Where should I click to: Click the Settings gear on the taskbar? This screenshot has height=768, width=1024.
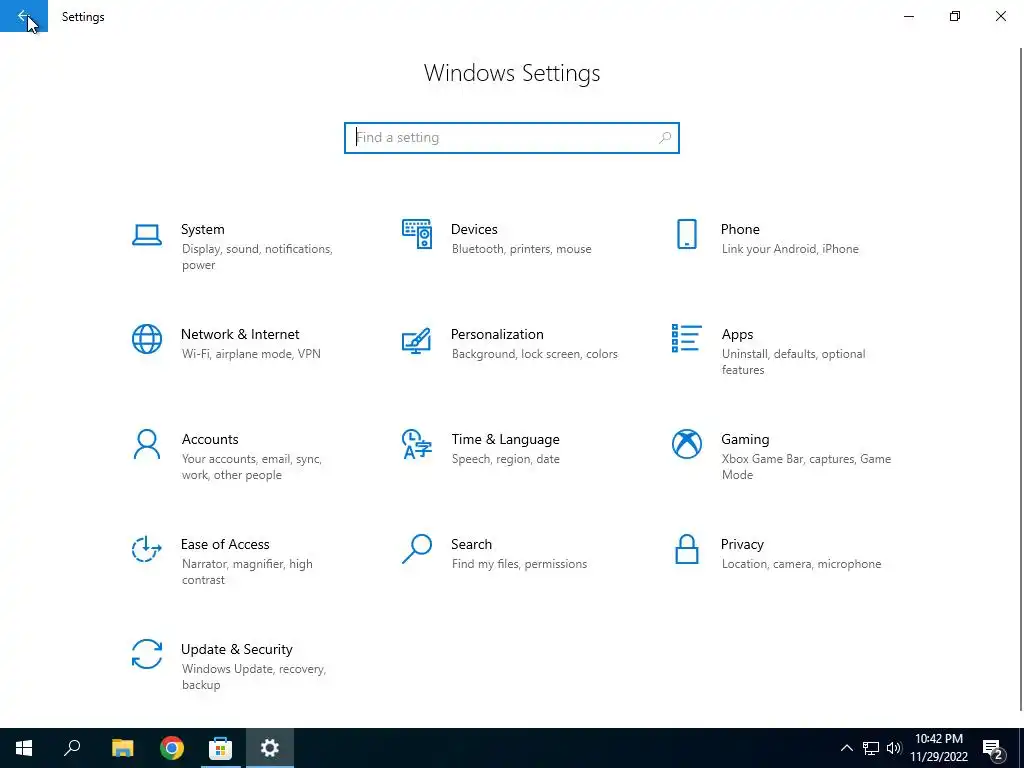click(270, 748)
